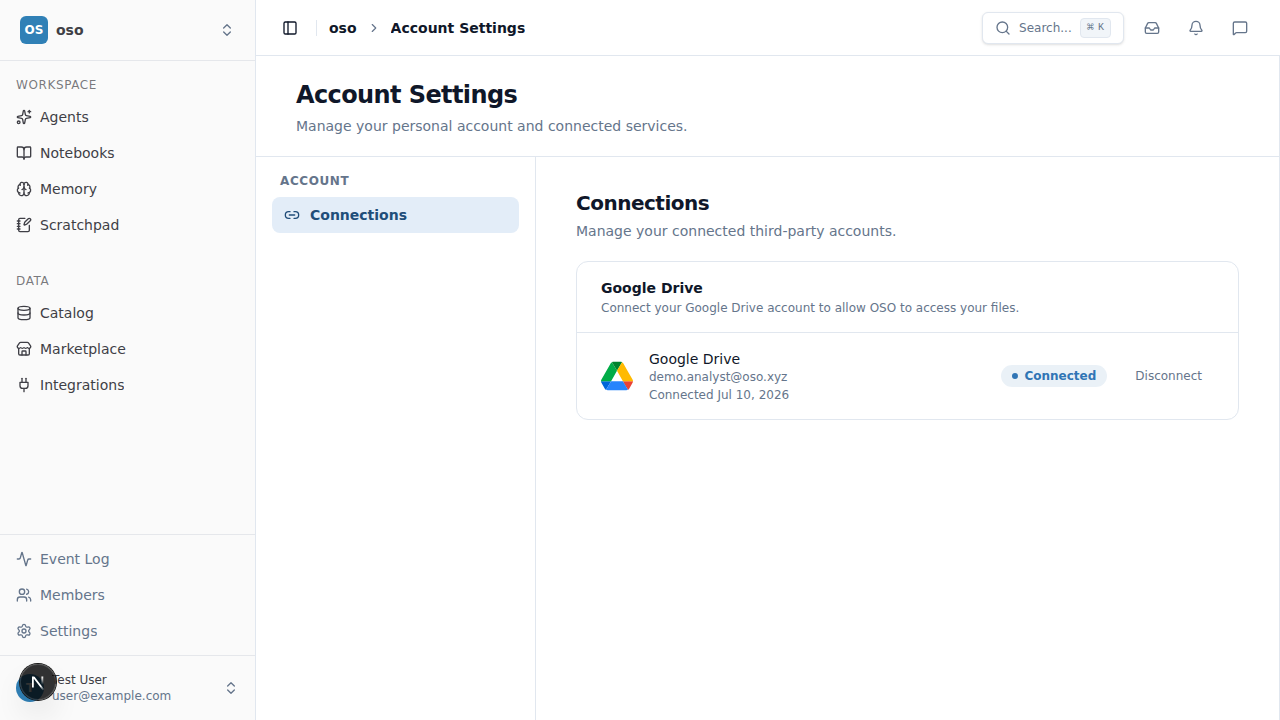
Task: Click the ⌘K shortcut hint
Action: (1095, 28)
